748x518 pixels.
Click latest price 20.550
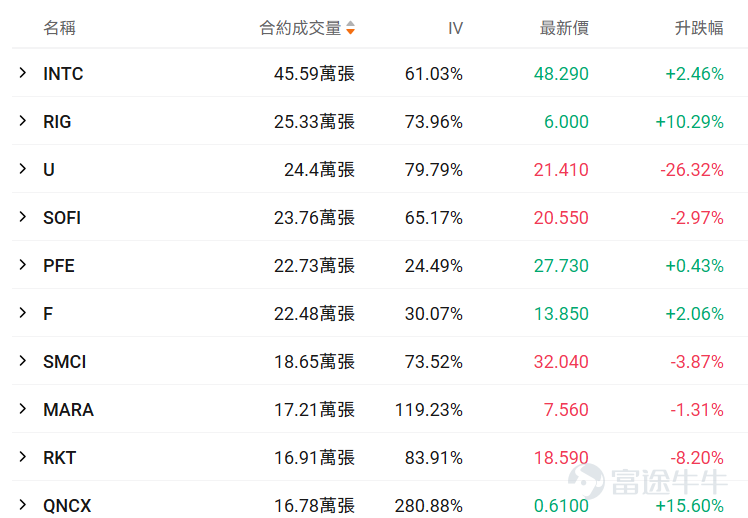click(x=561, y=218)
